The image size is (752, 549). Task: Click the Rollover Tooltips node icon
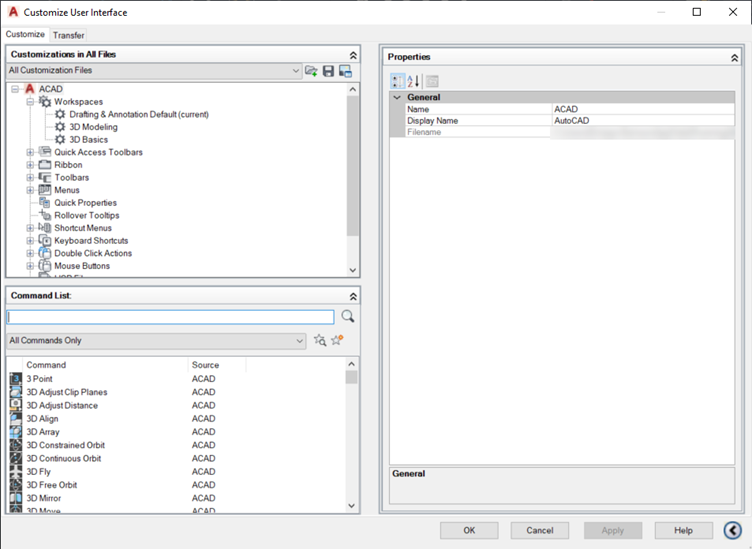pos(45,215)
